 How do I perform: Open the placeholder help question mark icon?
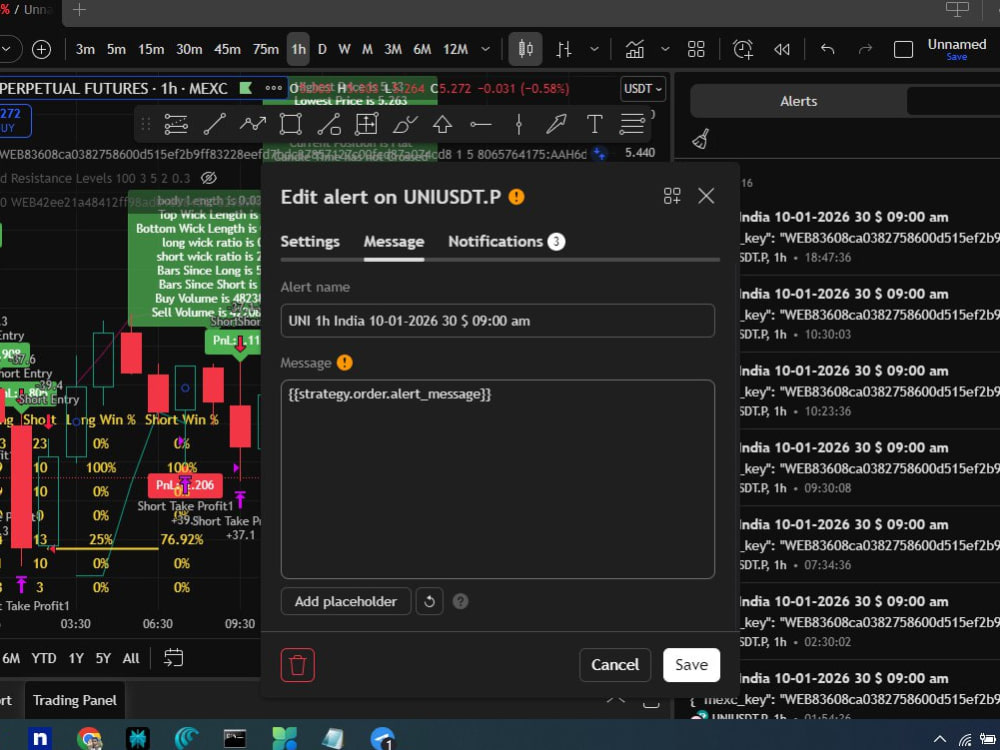click(x=460, y=601)
